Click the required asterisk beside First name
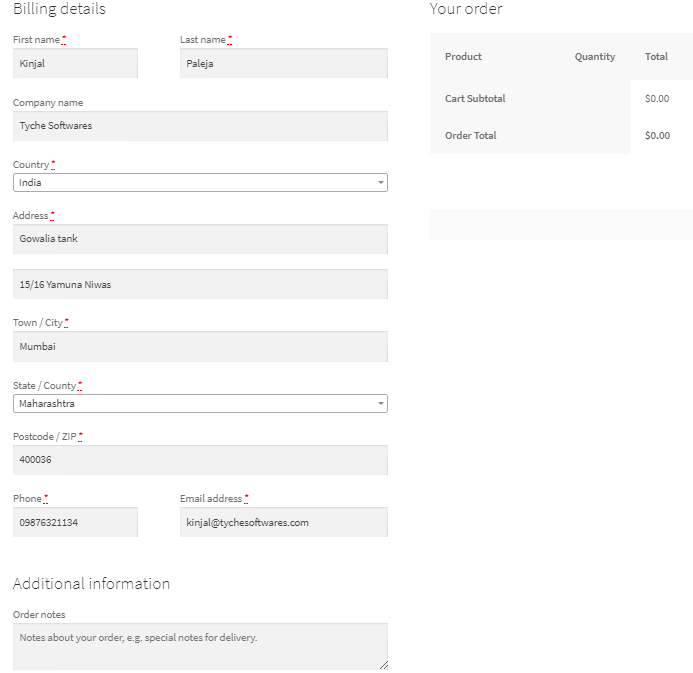The image size is (693, 673). (64, 40)
